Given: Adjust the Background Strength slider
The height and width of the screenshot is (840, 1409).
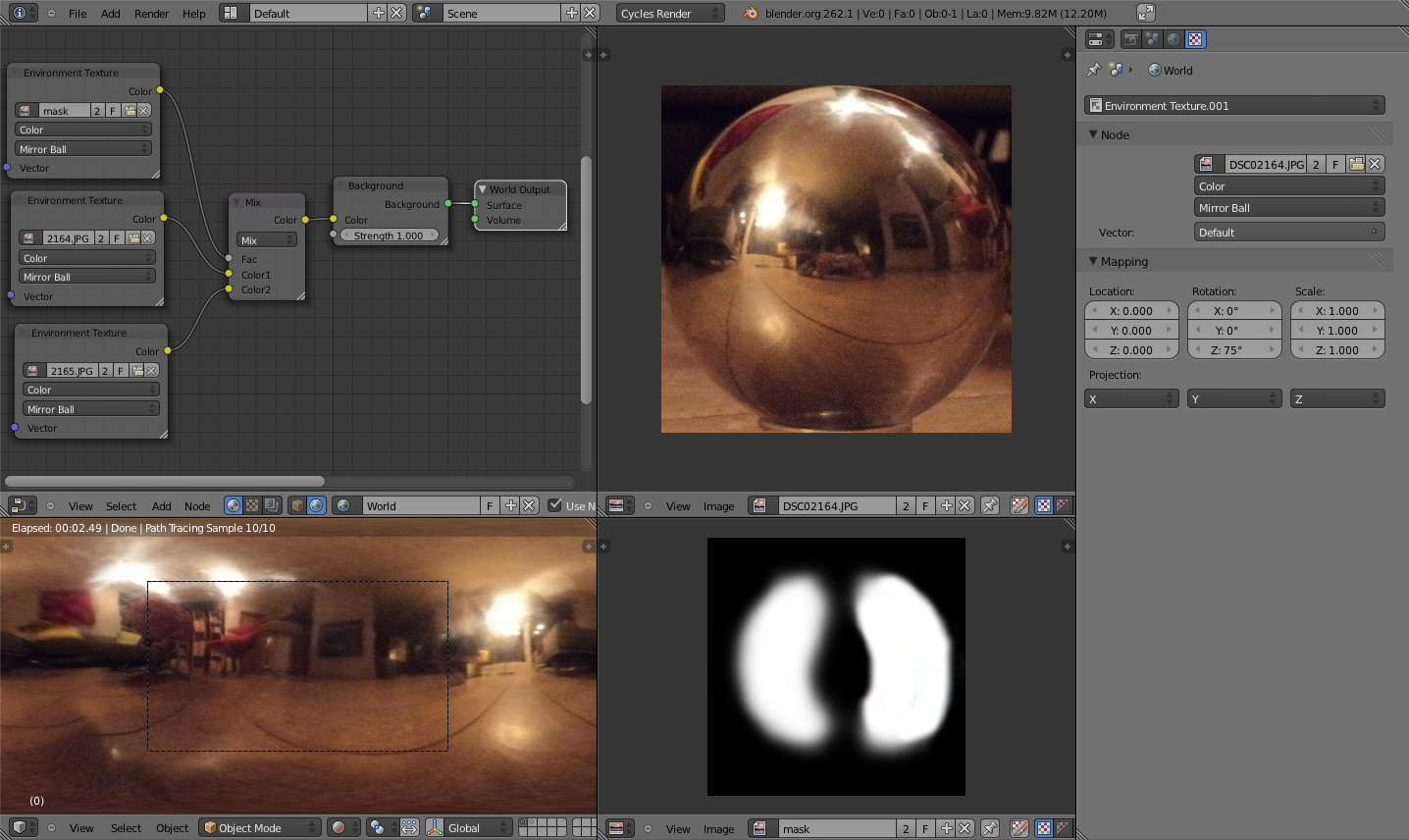Looking at the screenshot, I should [x=390, y=236].
